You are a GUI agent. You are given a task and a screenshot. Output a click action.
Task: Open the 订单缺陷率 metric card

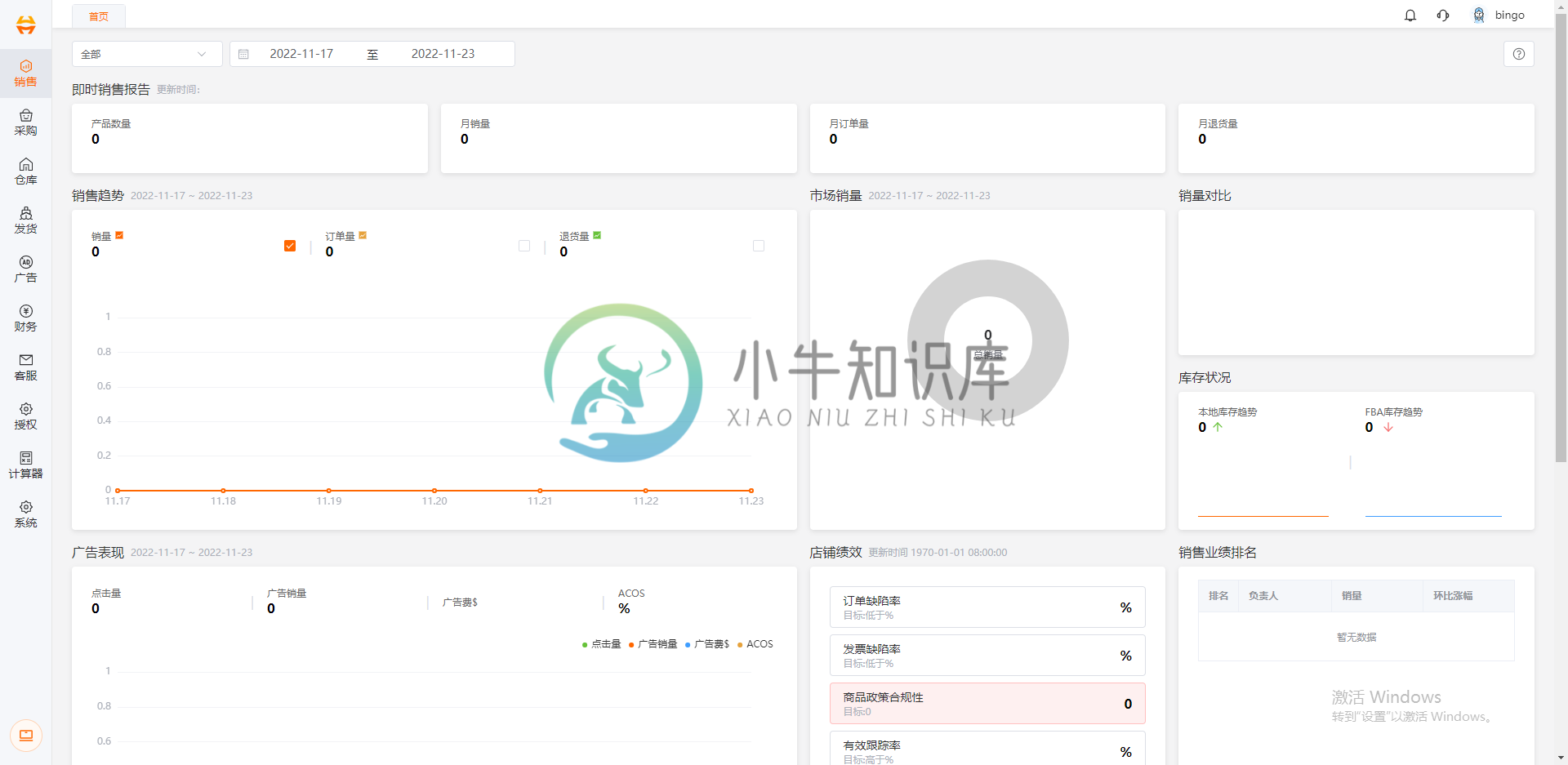click(987, 607)
